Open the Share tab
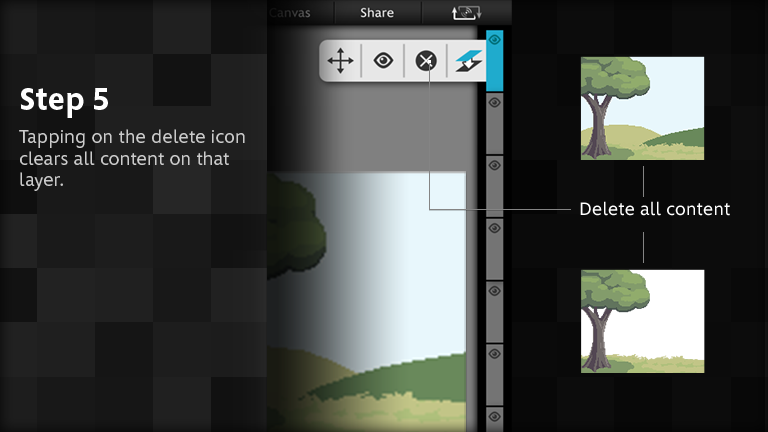The width and height of the screenshot is (768, 432). pos(377,13)
